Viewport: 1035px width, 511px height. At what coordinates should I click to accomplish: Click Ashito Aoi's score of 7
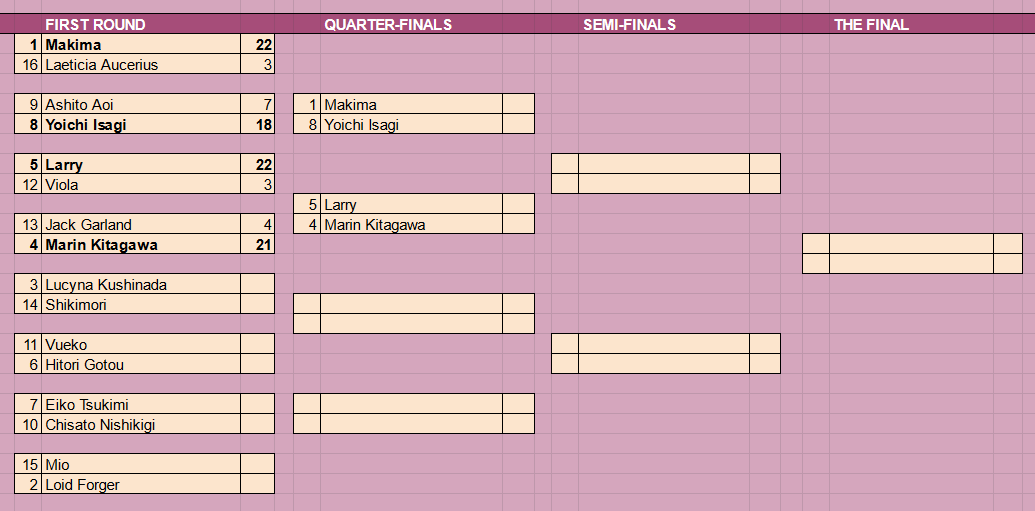pos(257,104)
